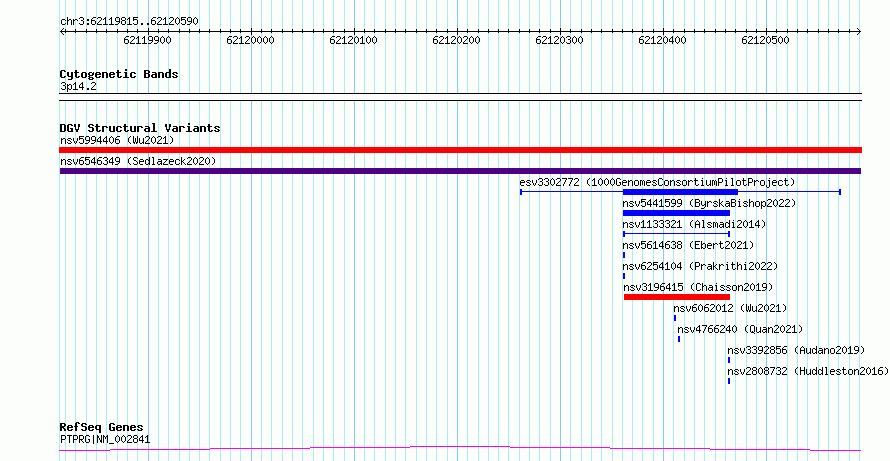Select ruler position 62120300
The image size is (890, 461).
559,40
